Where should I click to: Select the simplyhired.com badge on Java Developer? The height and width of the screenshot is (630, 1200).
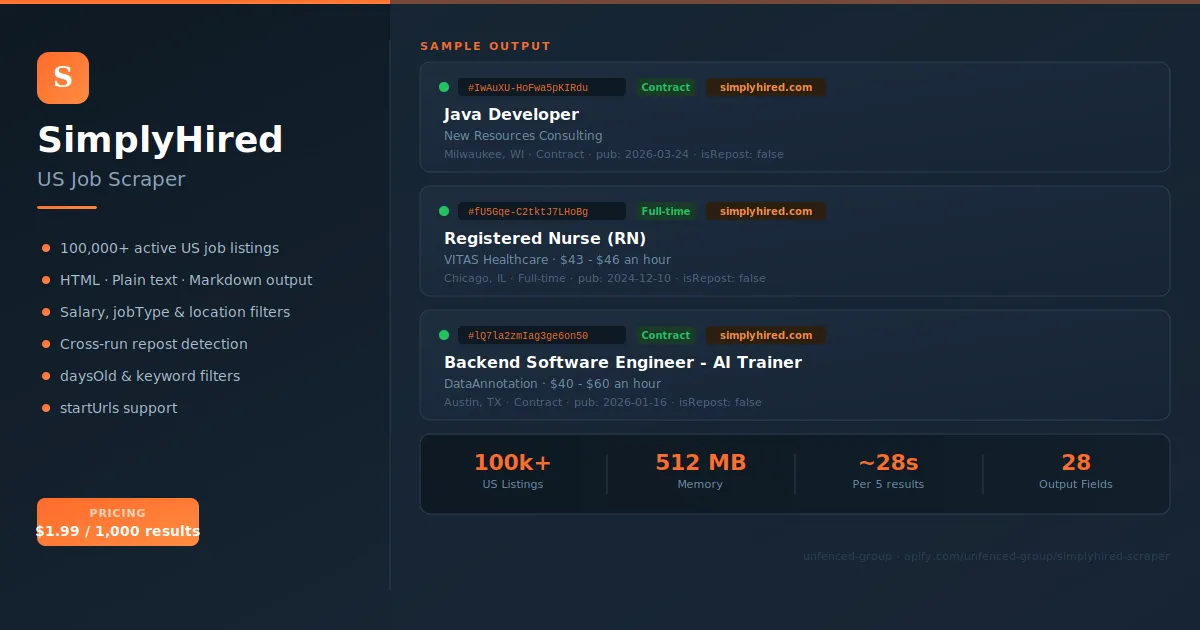pyautogui.click(x=766, y=87)
